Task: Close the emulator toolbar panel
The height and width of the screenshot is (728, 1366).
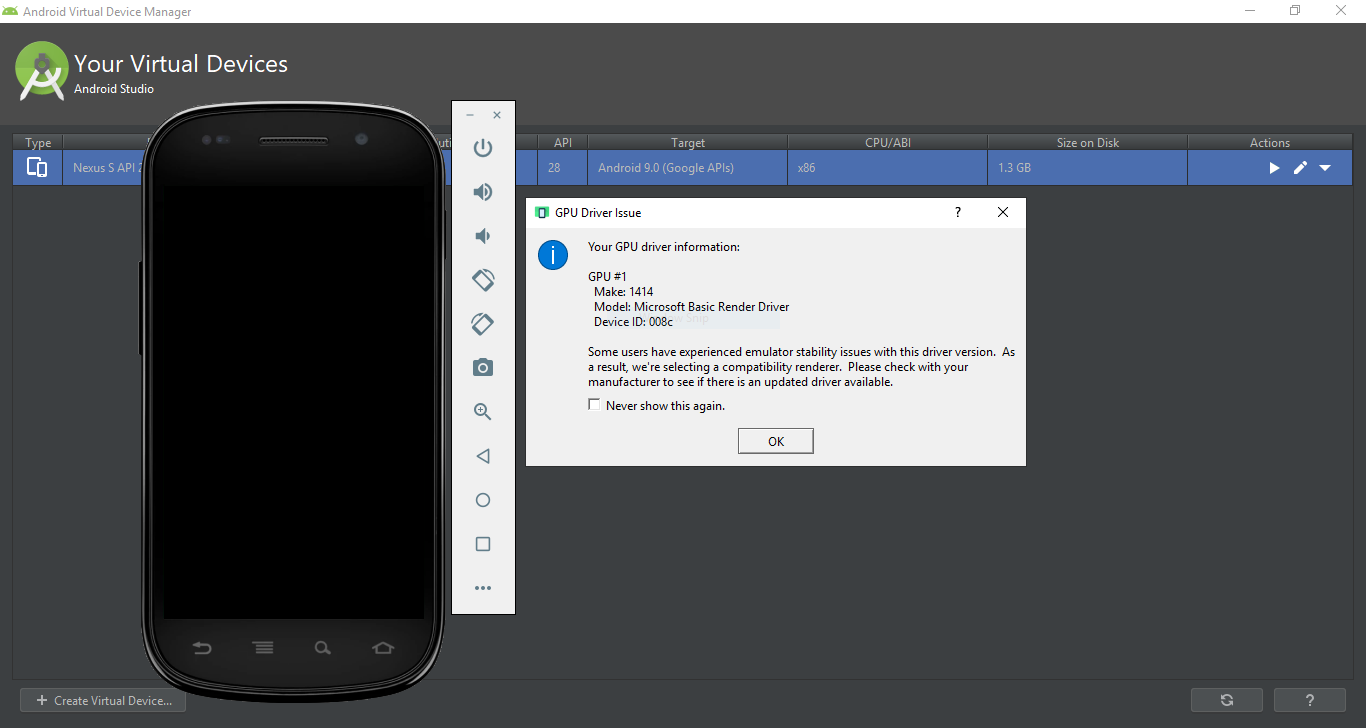Action: (x=497, y=116)
